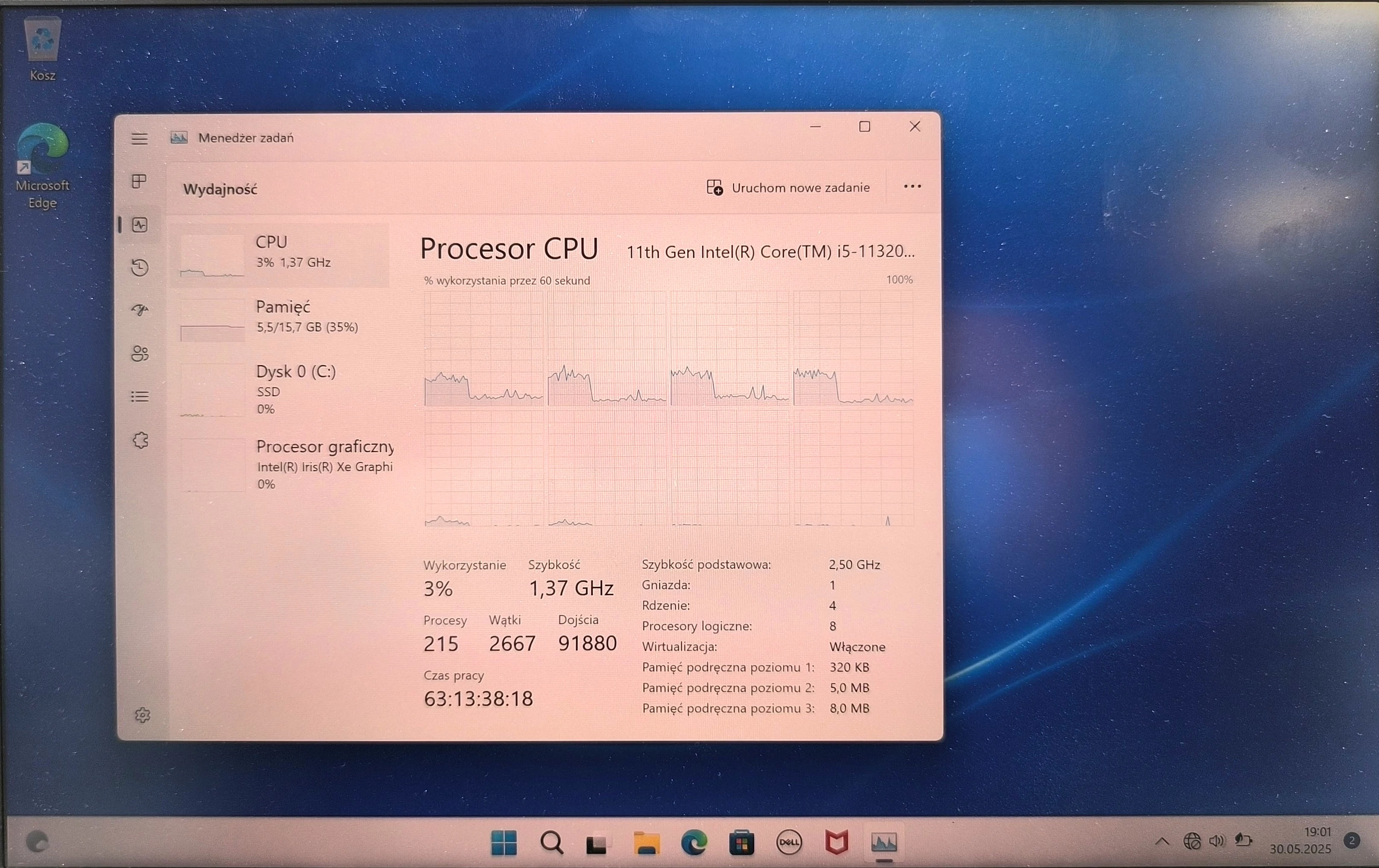Close the Menedżer zadań window

coord(914,126)
